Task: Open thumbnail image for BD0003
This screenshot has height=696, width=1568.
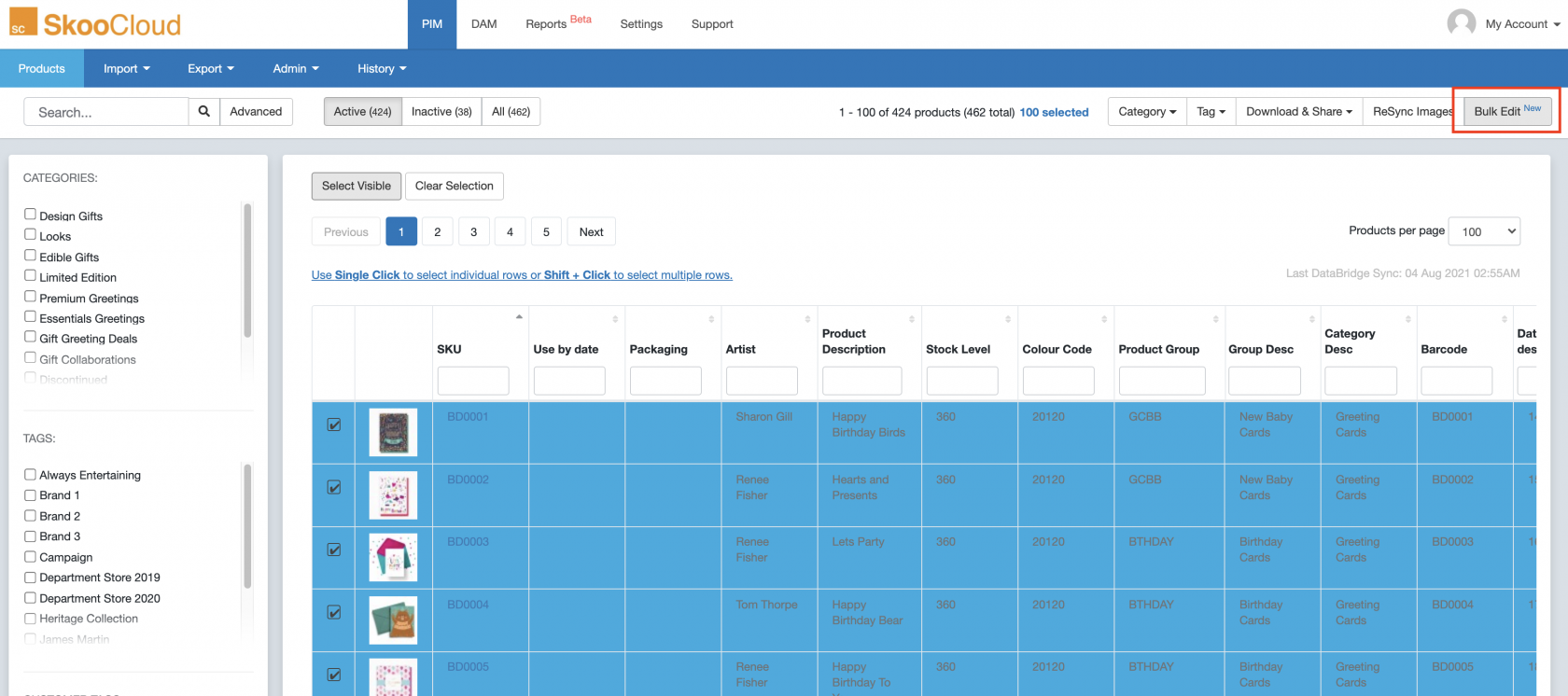Action: coord(393,557)
